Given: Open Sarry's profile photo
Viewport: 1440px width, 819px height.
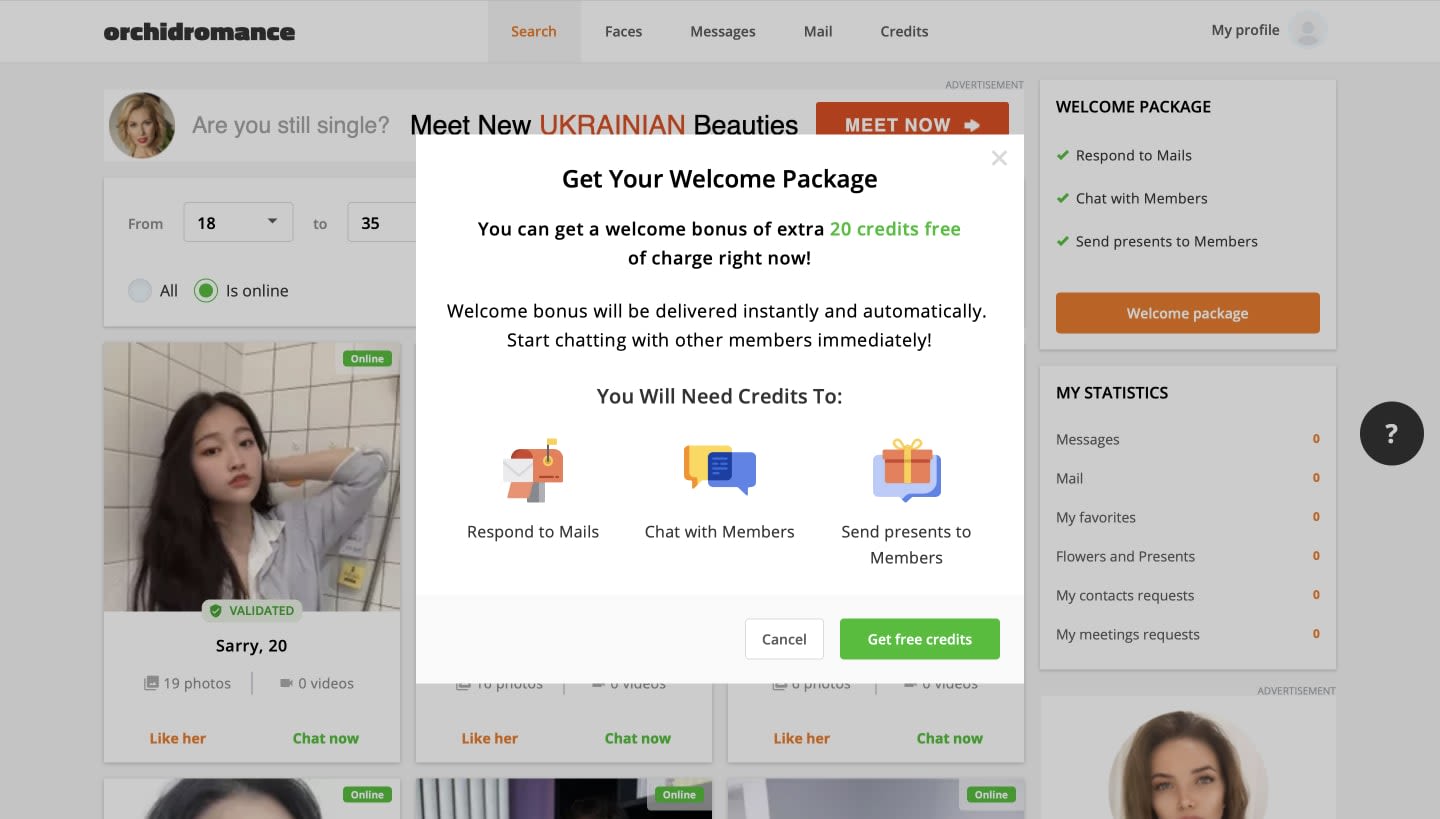Looking at the screenshot, I should click(252, 477).
